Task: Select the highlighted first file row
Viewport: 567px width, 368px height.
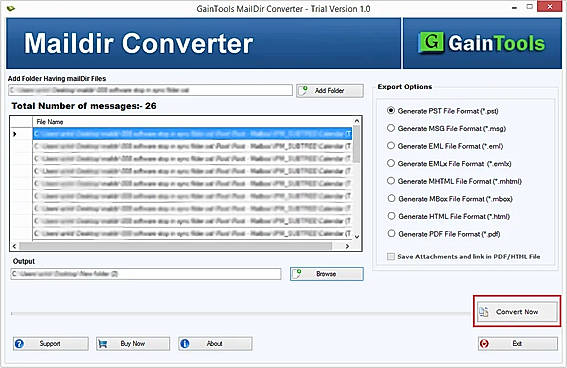Action: point(192,134)
